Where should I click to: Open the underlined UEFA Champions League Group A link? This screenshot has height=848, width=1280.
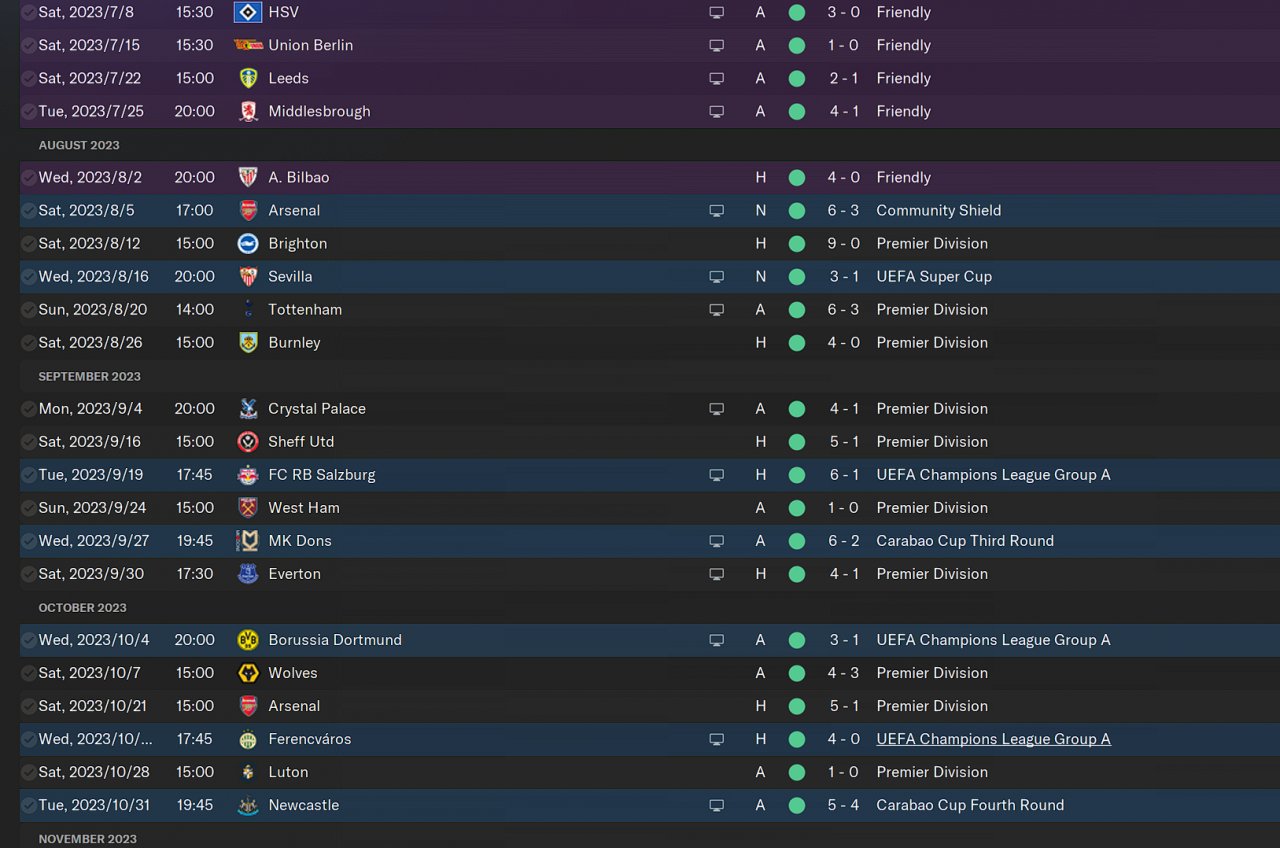tap(993, 739)
